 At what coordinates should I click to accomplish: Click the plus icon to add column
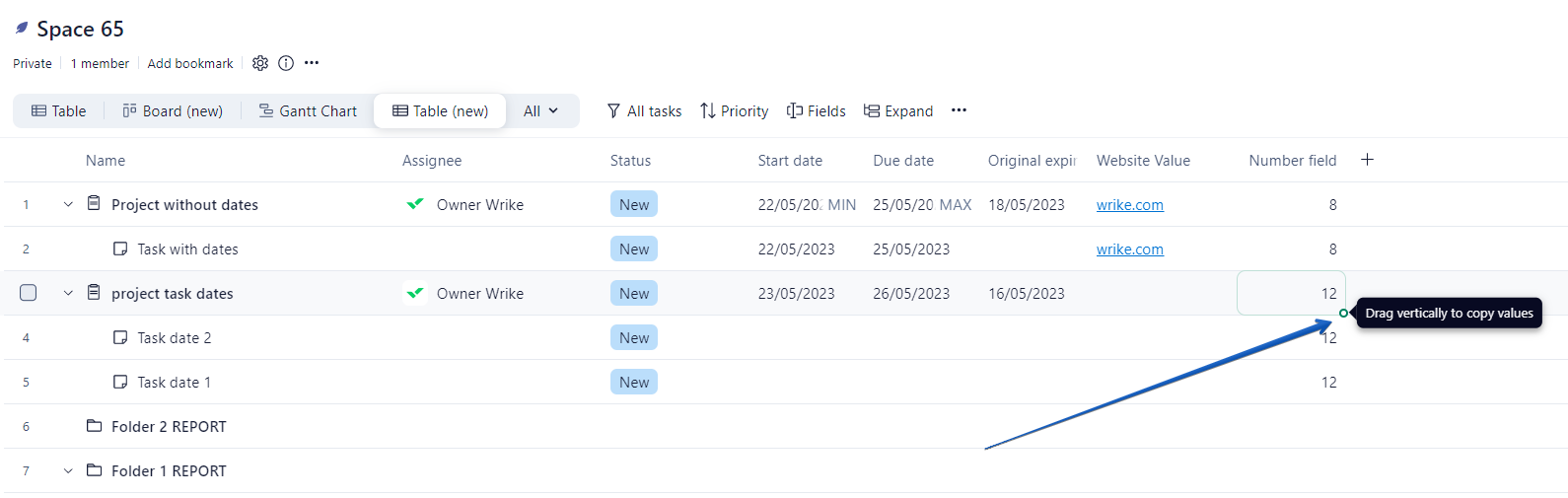(x=1367, y=160)
